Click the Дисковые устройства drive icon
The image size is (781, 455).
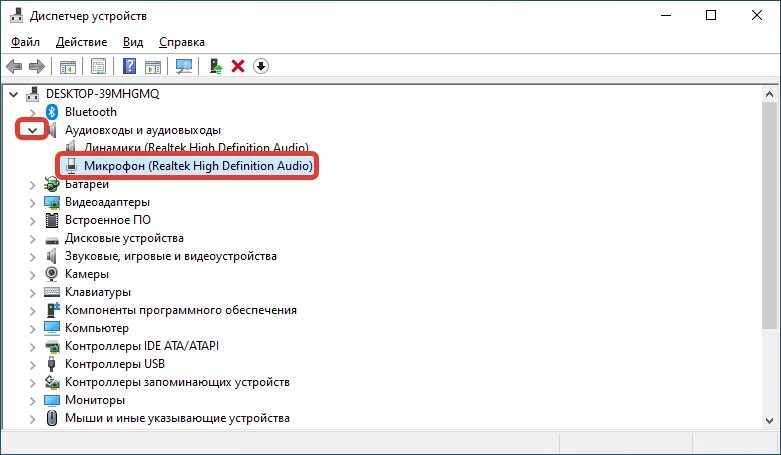point(52,240)
